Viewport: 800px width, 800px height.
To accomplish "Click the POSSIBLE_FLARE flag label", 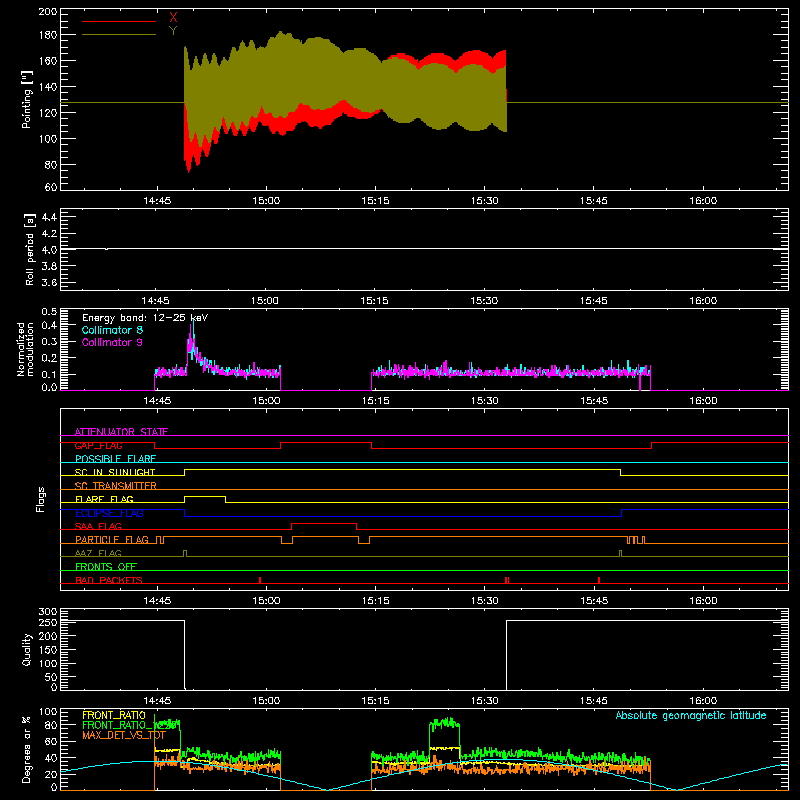I will 115,459.
